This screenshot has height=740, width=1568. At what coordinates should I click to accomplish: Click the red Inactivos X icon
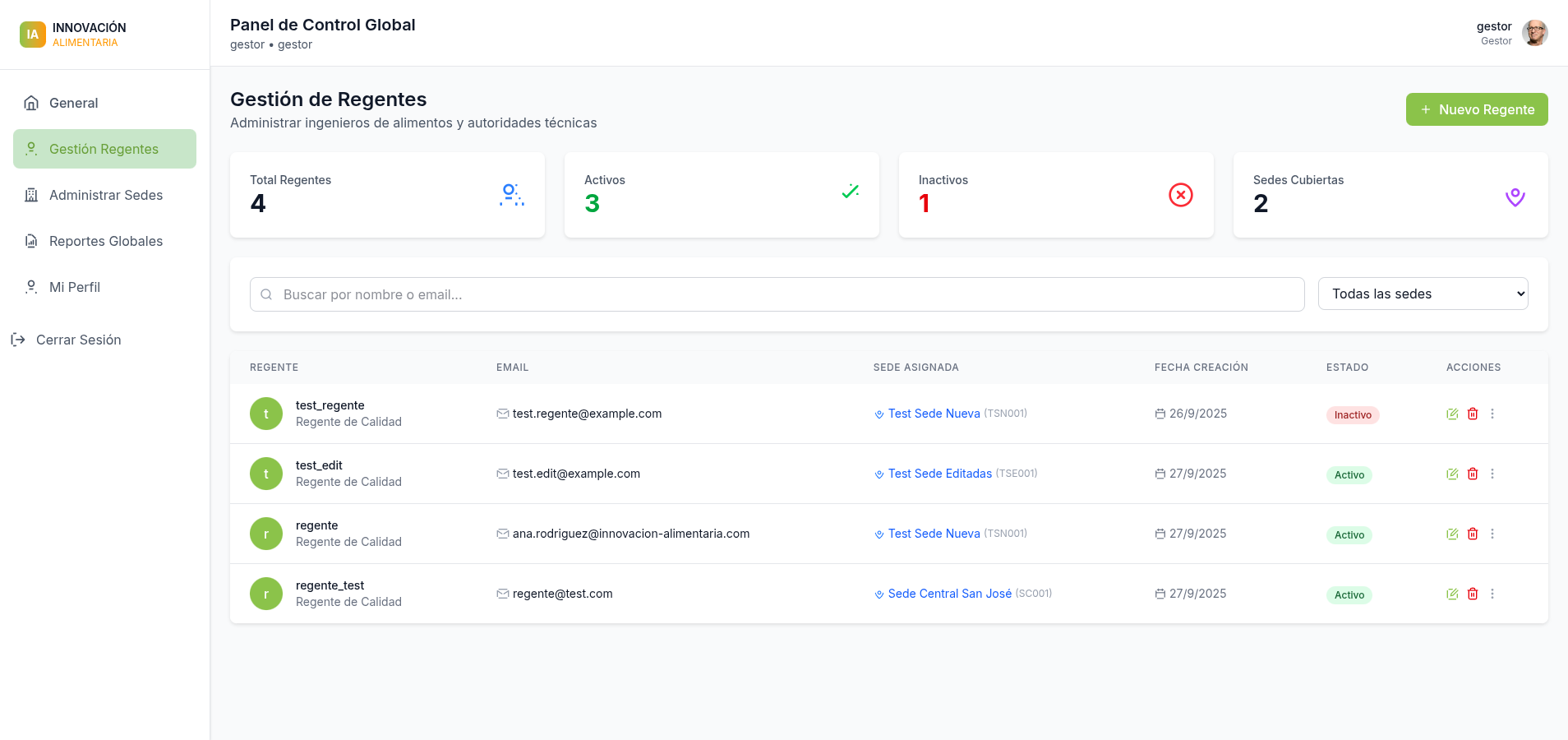tap(1180, 195)
